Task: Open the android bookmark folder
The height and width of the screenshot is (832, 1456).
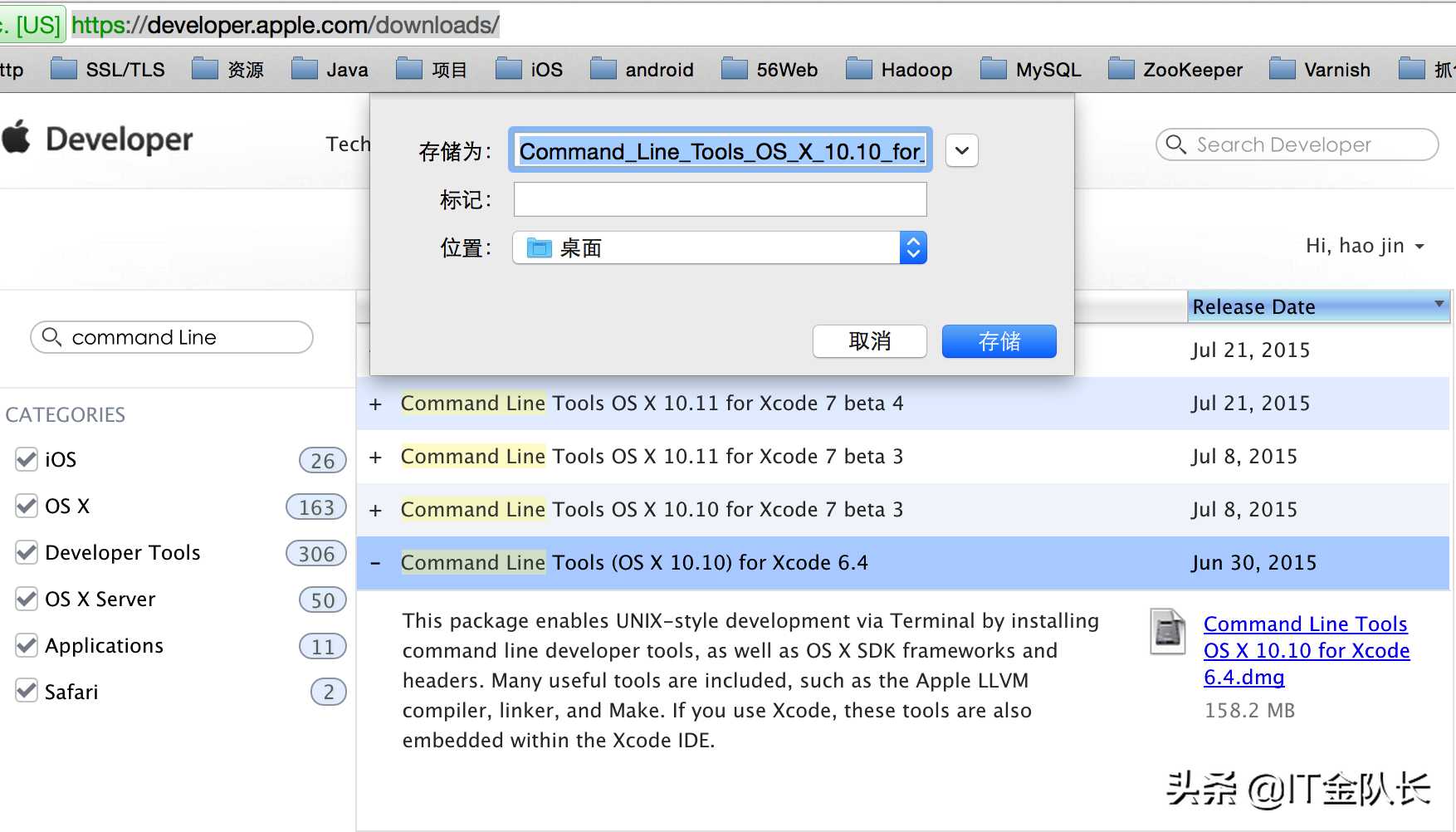Action: pyautogui.click(x=642, y=70)
